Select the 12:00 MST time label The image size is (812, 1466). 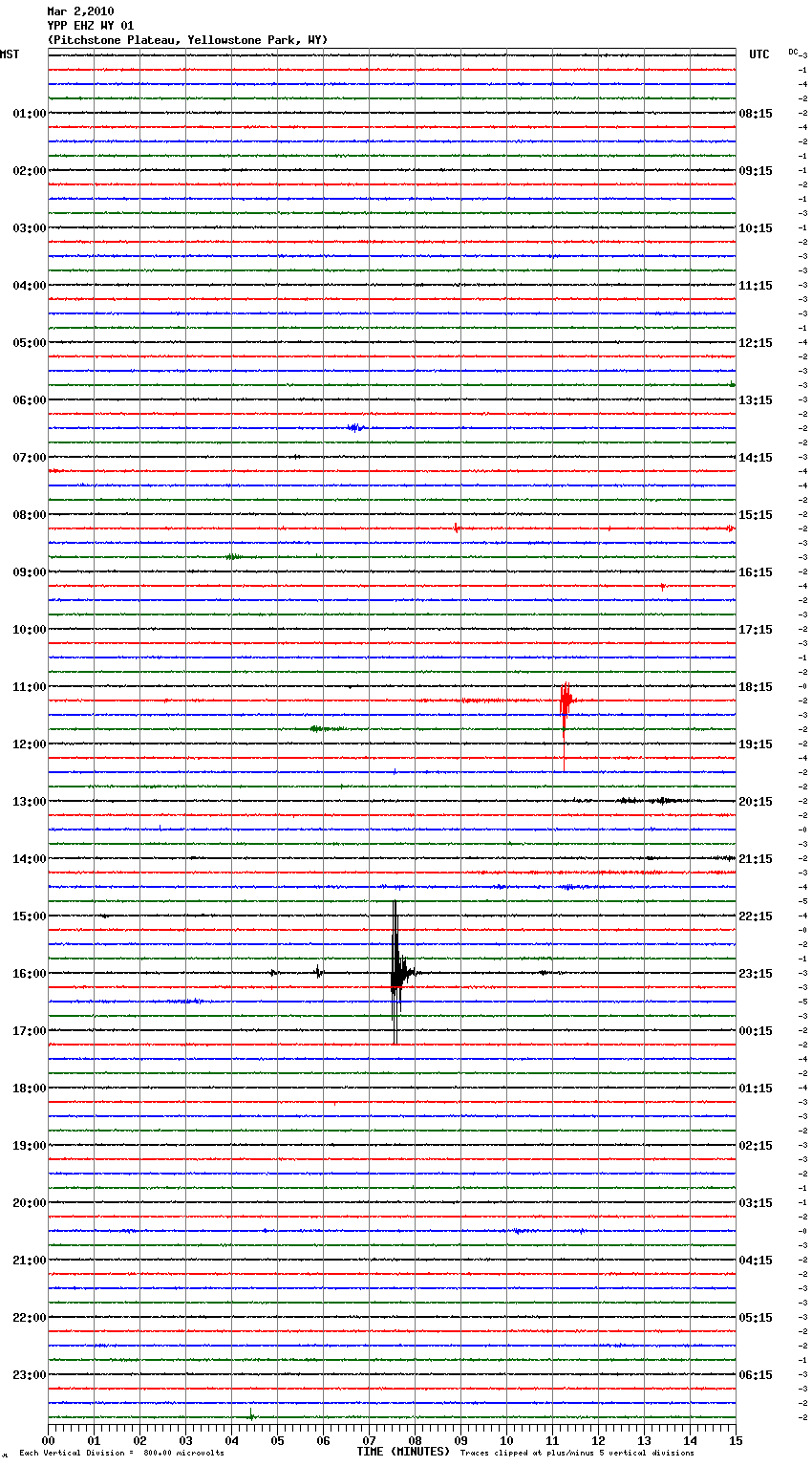30,744
